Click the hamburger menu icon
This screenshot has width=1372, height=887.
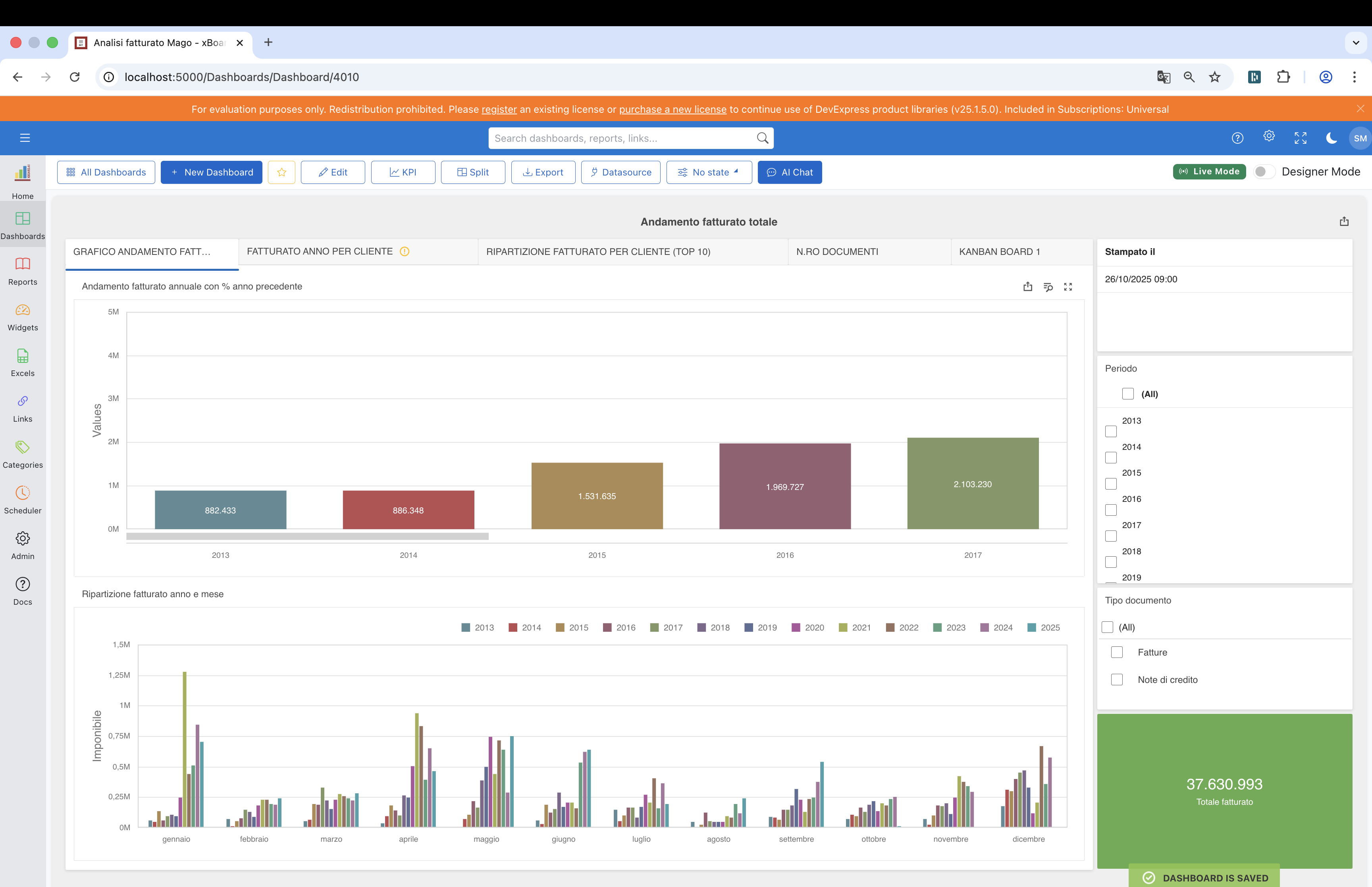[25, 138]
